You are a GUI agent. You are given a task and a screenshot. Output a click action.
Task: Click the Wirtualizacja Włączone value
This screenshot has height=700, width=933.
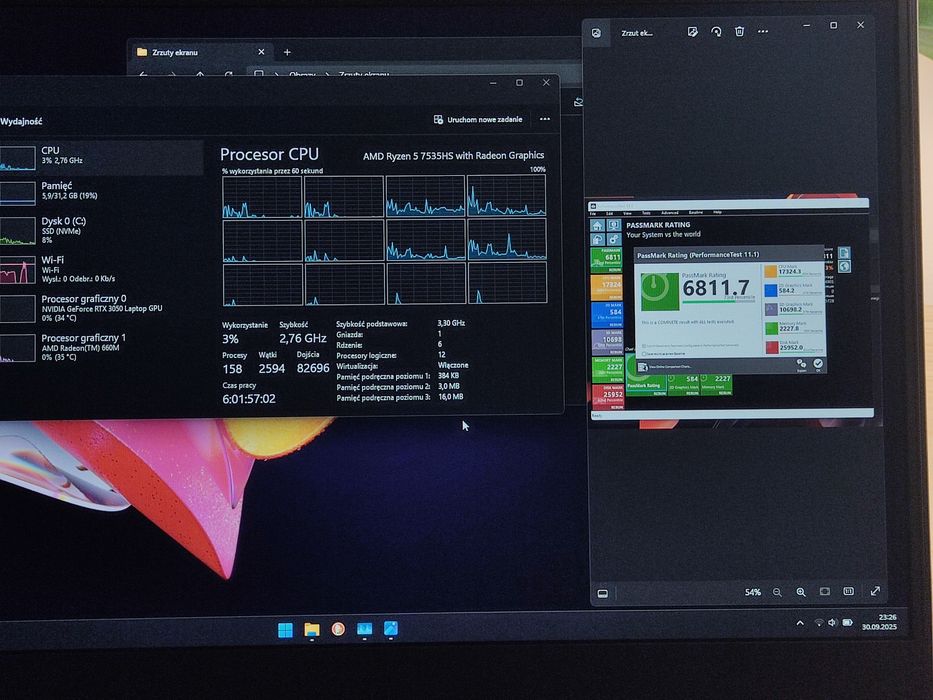pyautogui.click(x=453, y=365)
